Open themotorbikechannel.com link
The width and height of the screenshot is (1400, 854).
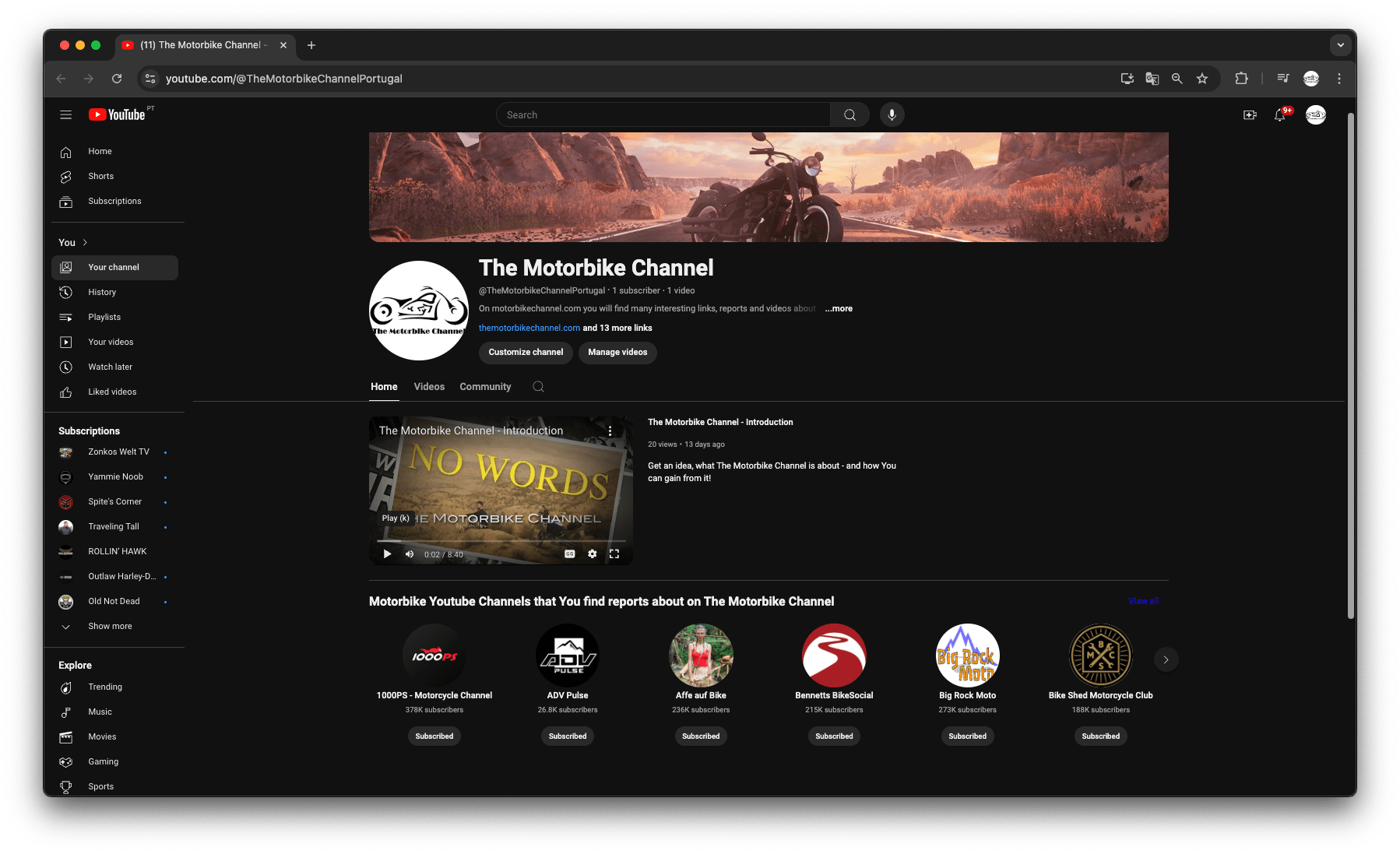[529, 329]
